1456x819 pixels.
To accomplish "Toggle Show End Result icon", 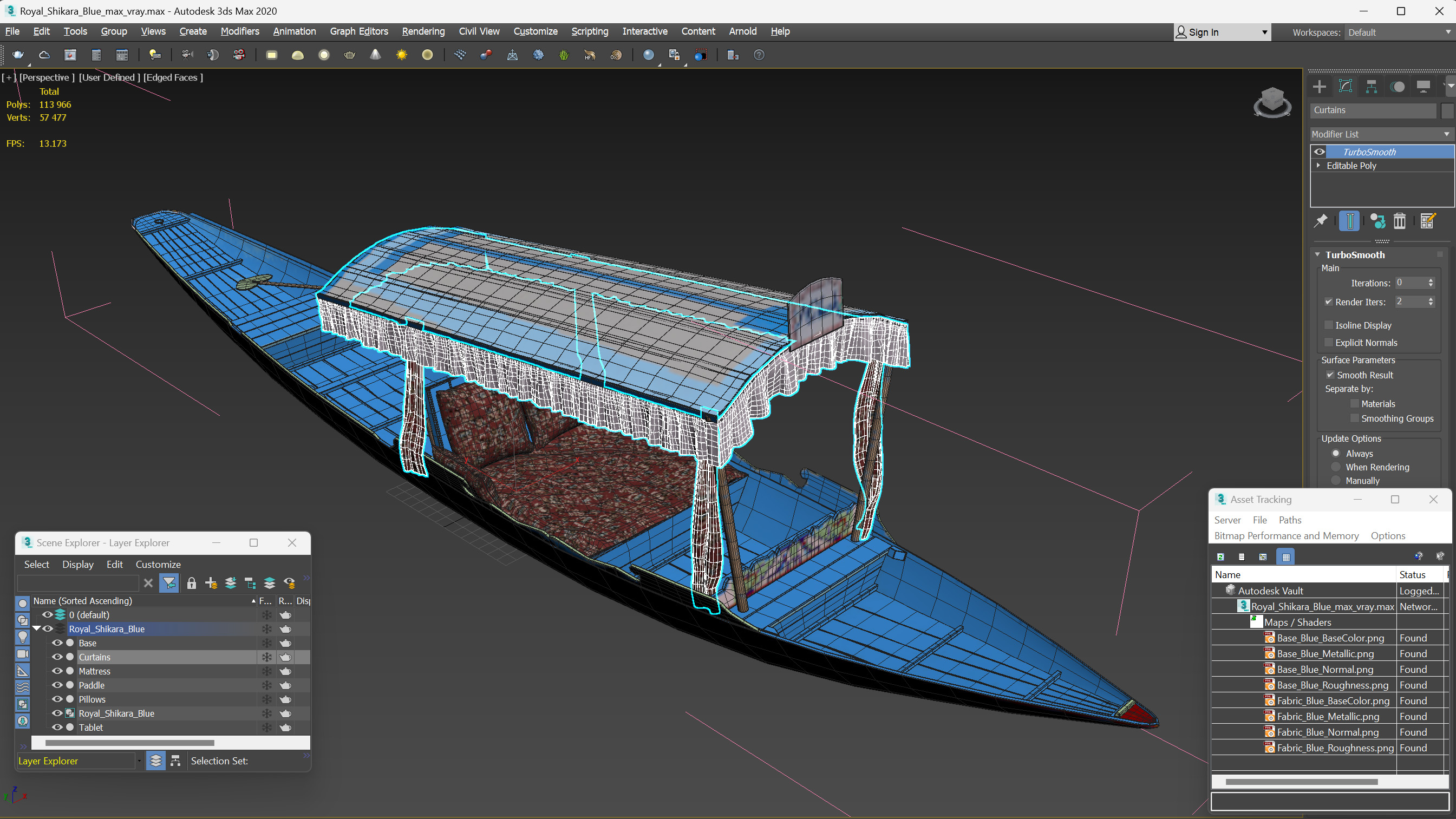I will point(1349,221).
